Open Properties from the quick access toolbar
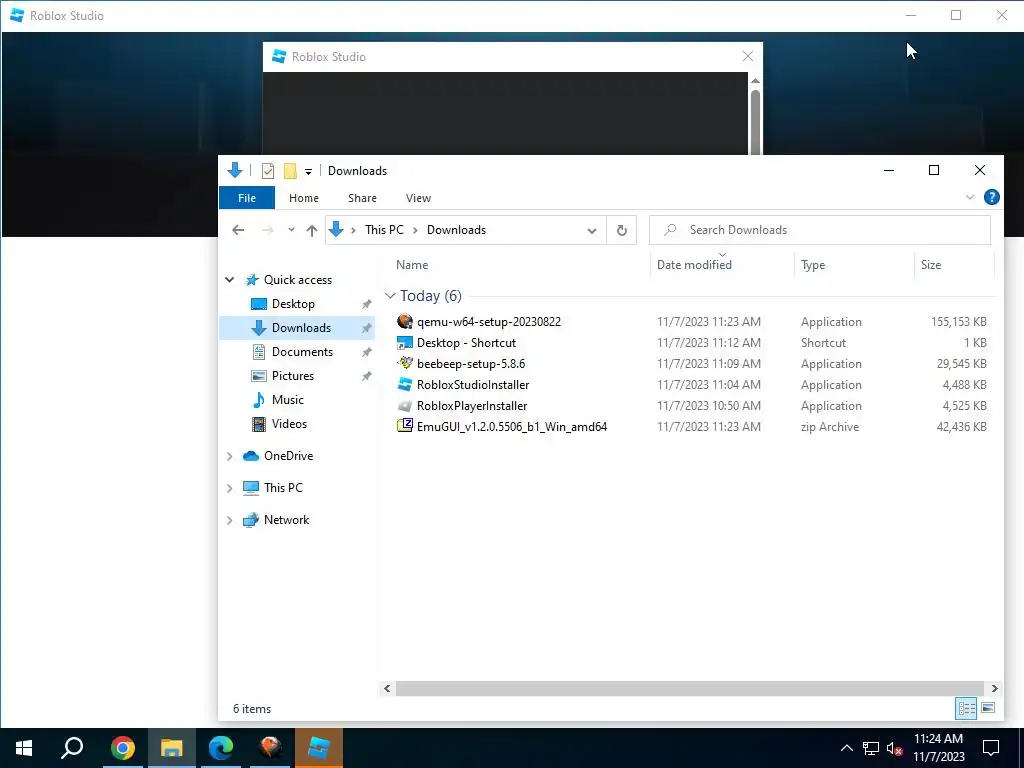 [268, 171]
